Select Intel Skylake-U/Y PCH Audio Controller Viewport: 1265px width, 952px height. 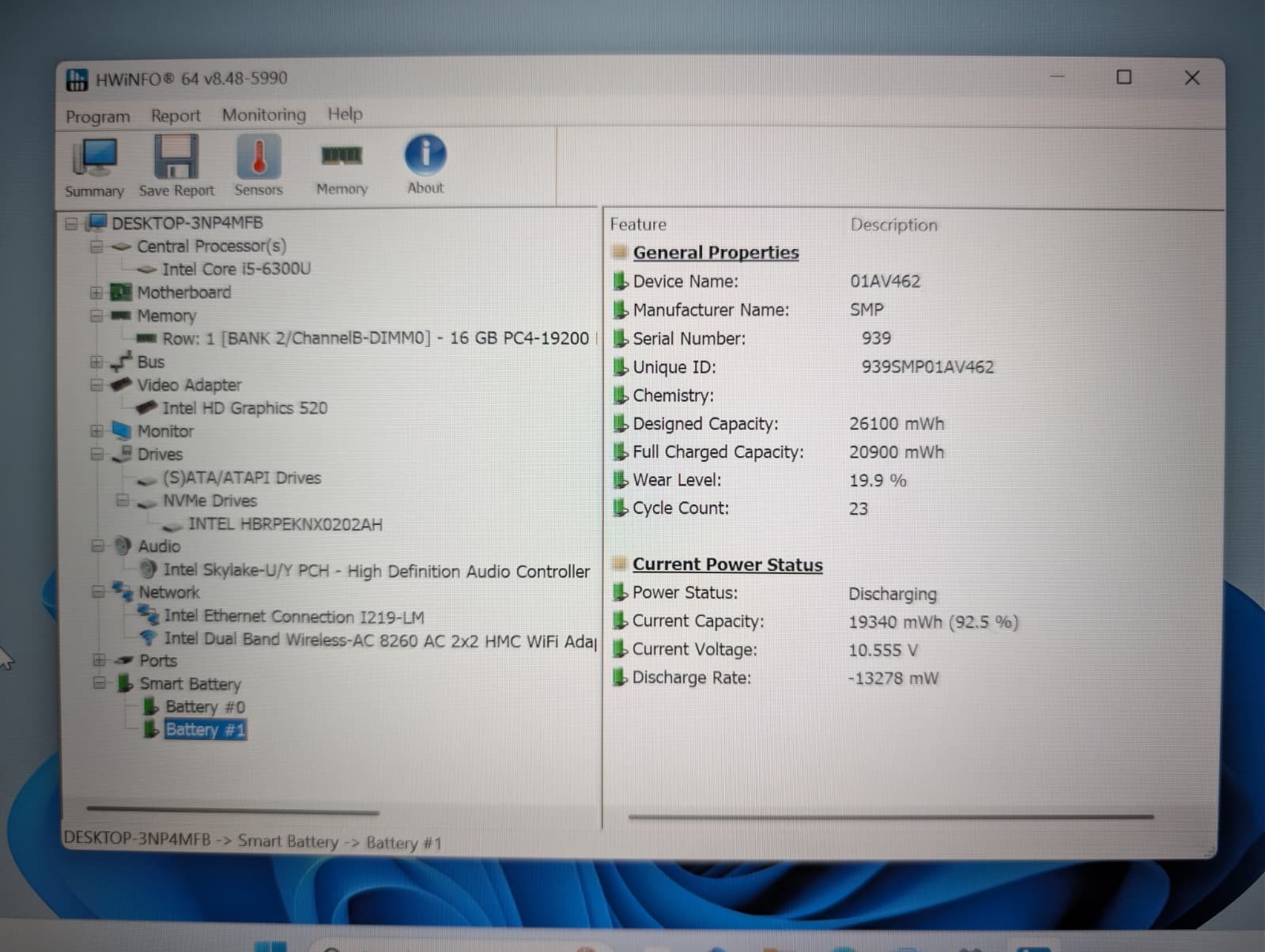pos(376,570)
